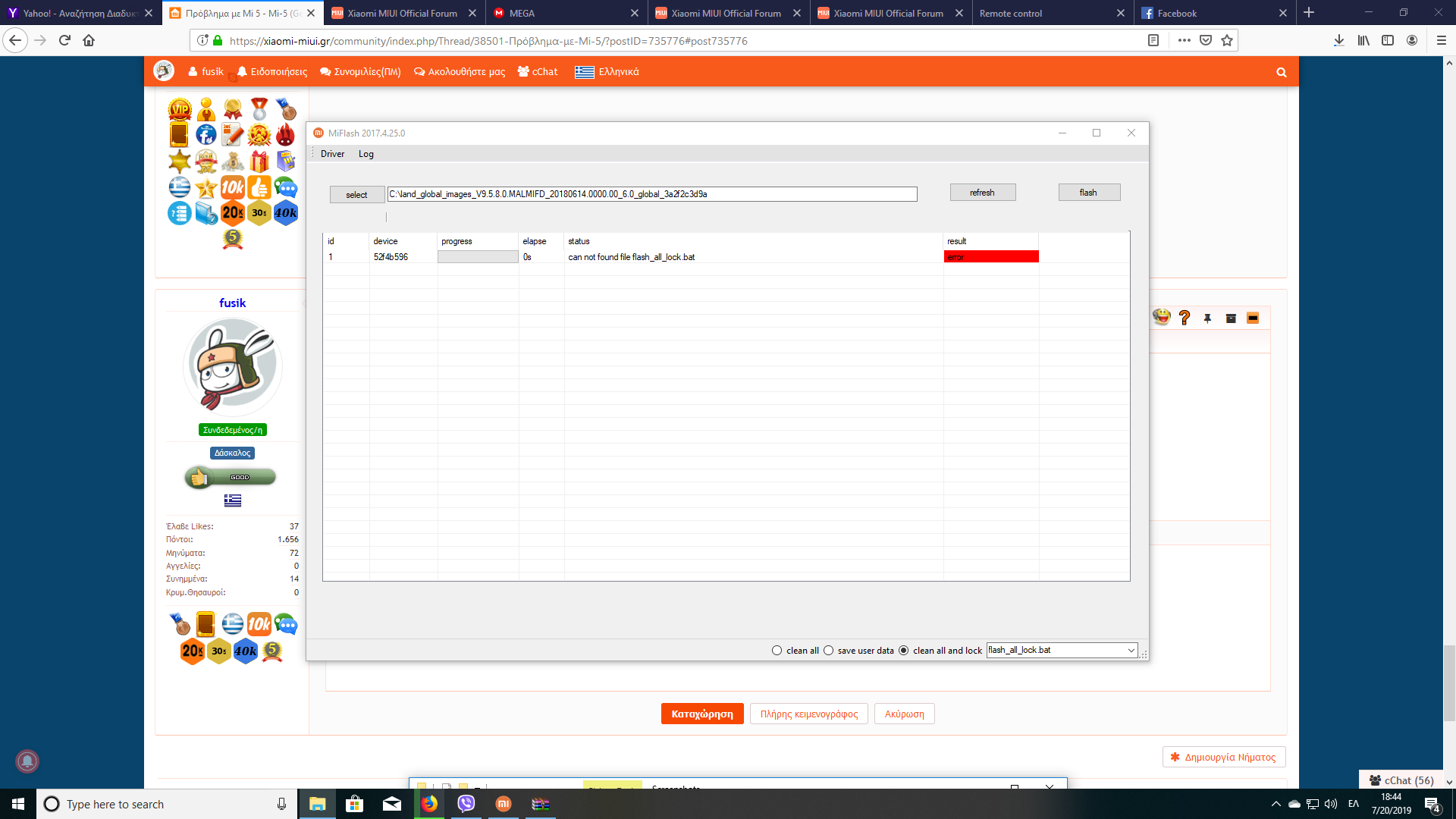Click the ROM folder path input field
1456x819 pixels.
click(651, 194)
